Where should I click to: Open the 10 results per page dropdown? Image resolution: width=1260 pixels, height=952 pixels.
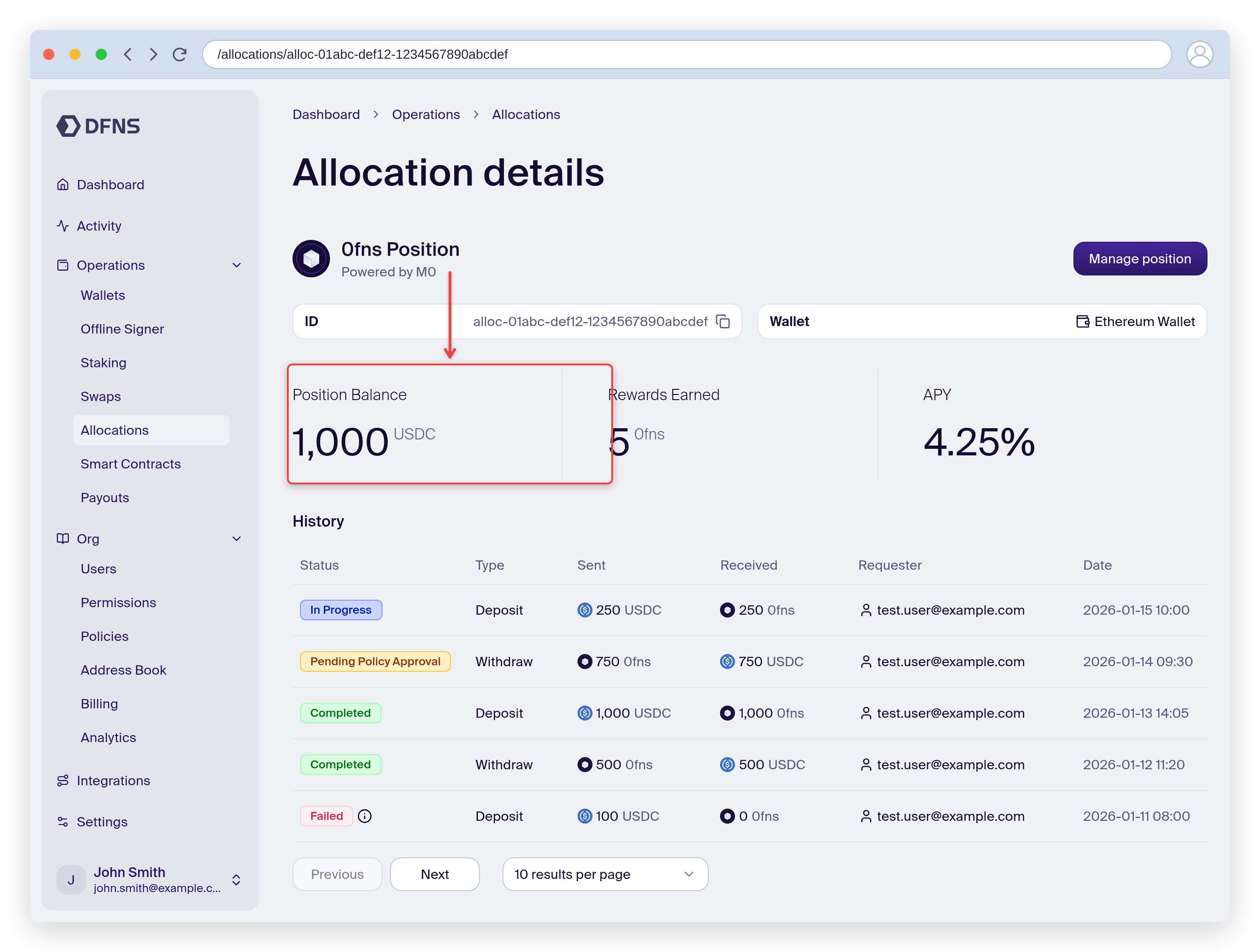[605, 874]
